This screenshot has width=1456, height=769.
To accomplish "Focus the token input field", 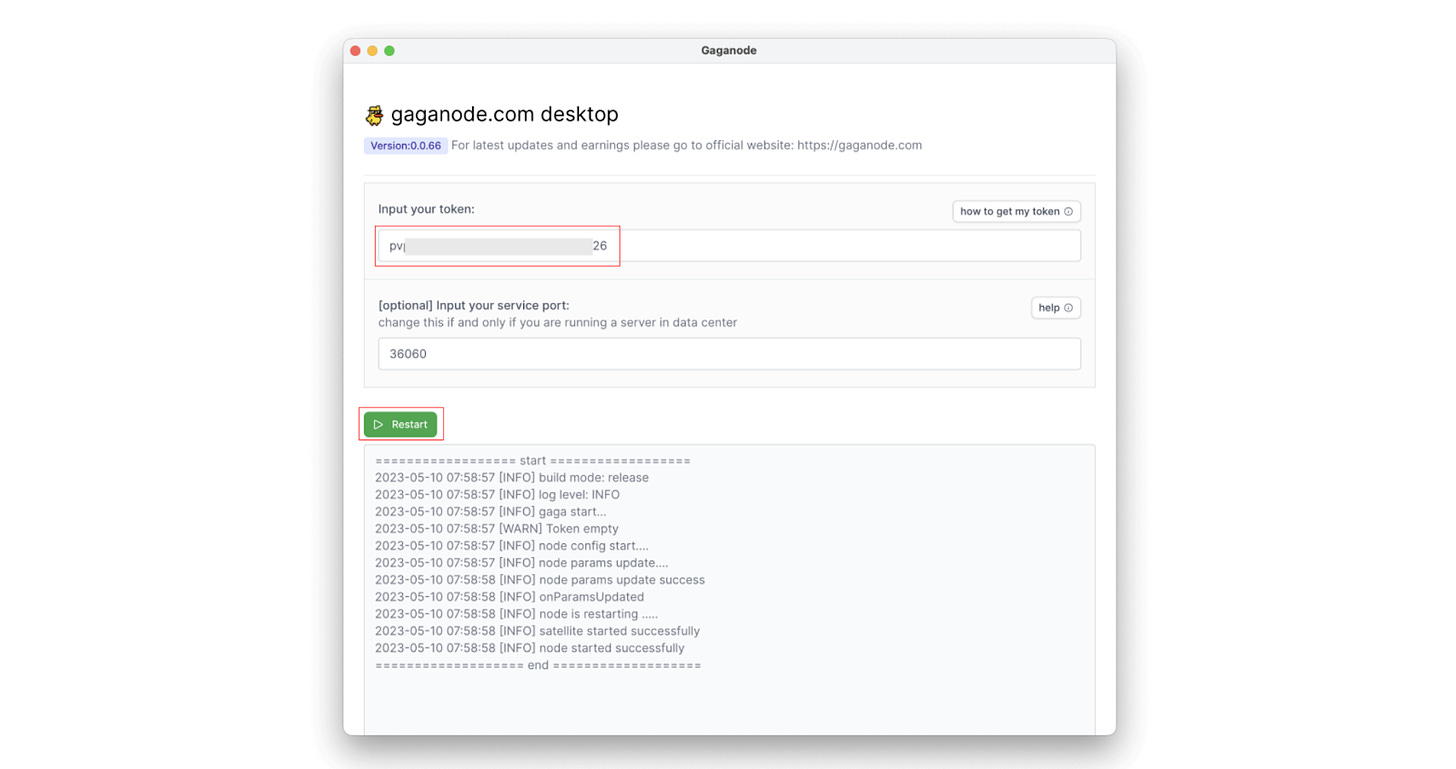I will coord(729,246).
